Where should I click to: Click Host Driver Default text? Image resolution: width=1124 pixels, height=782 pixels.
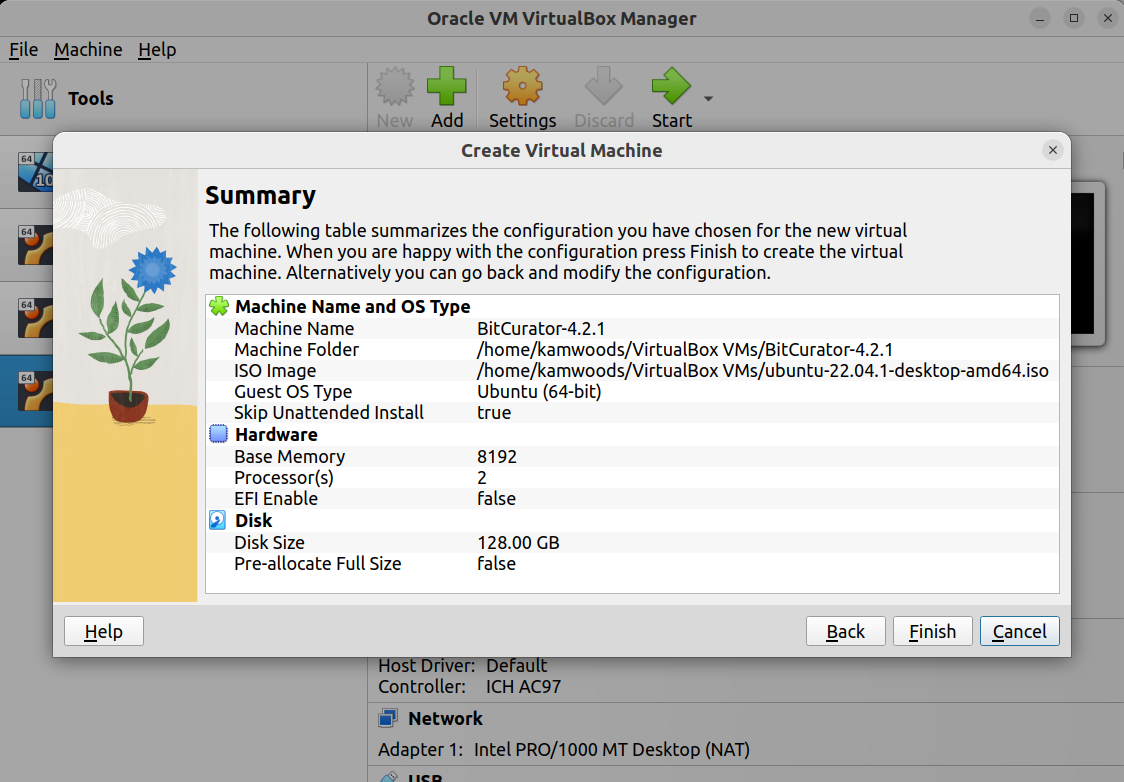pyautogui.click(x=462, y=666)
